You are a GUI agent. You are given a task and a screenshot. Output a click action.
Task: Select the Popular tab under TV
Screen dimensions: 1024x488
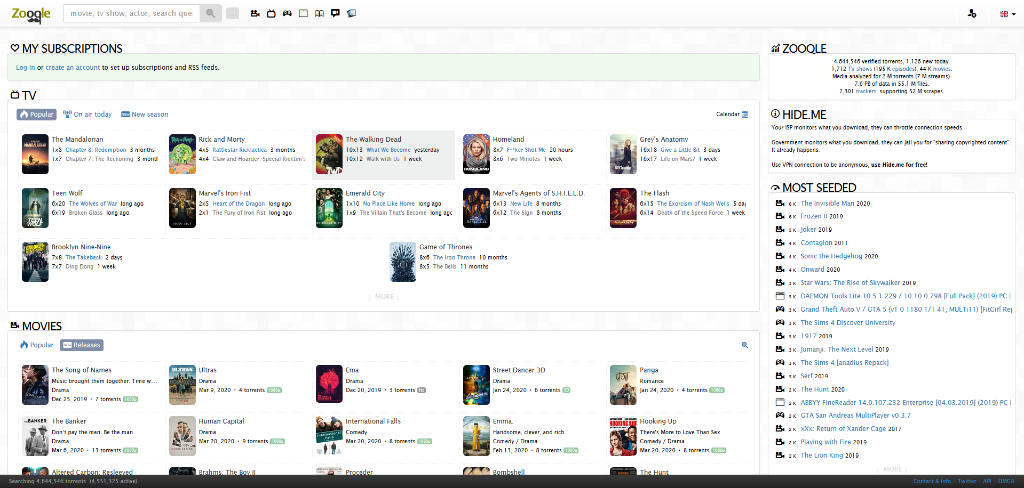(x=37, y=114)
